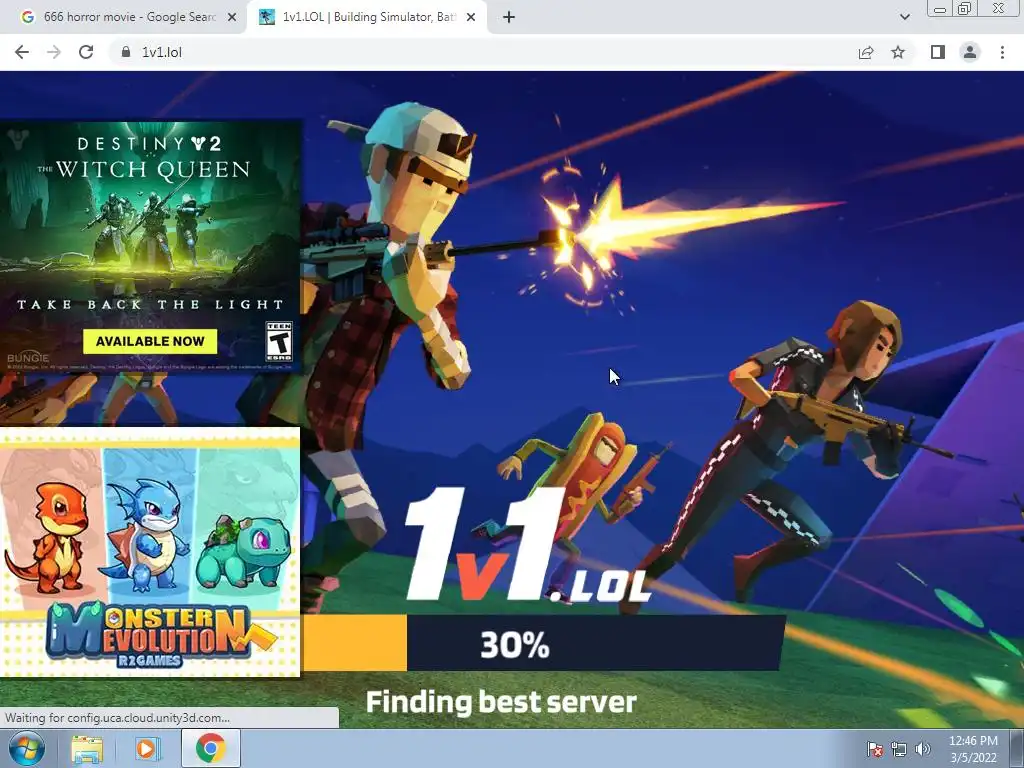Screen dimensions: 1024x768
Task: Expand the tab search dropdown
Action: (x=904, y=17)
